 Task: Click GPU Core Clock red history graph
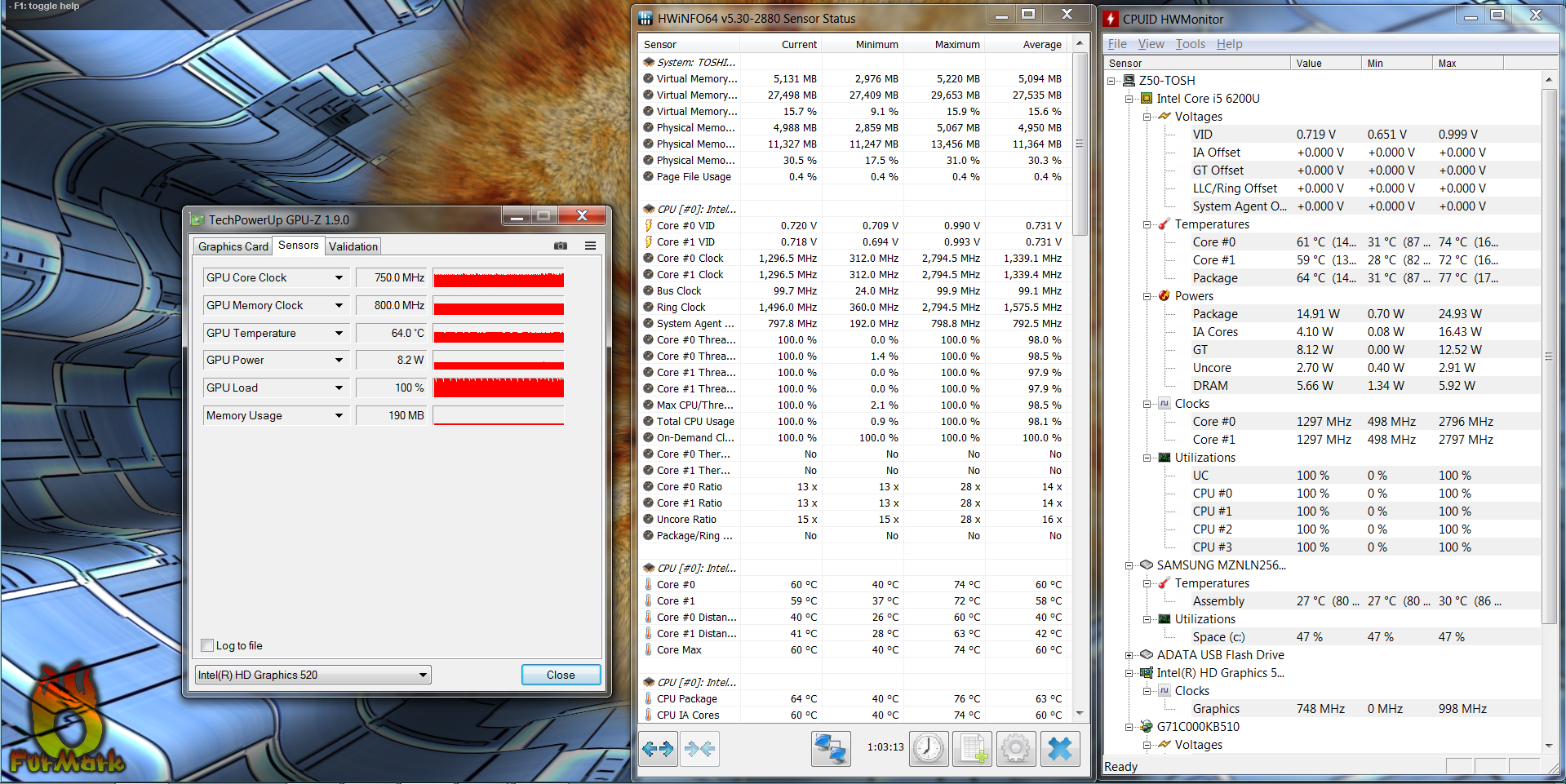coord(499,277)
